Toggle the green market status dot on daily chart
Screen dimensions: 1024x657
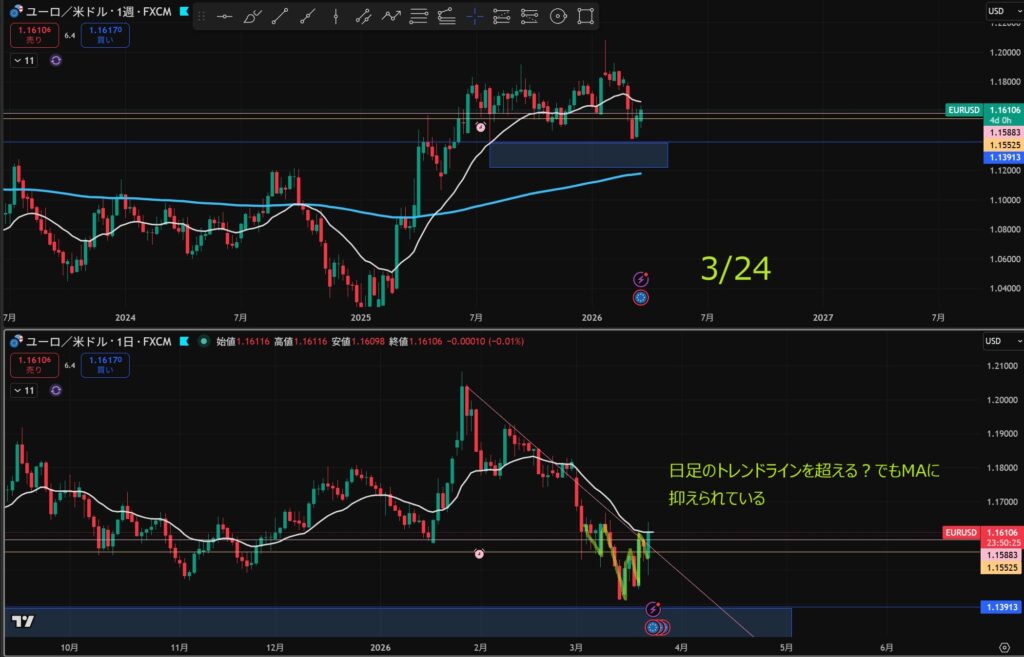(204, 341)
